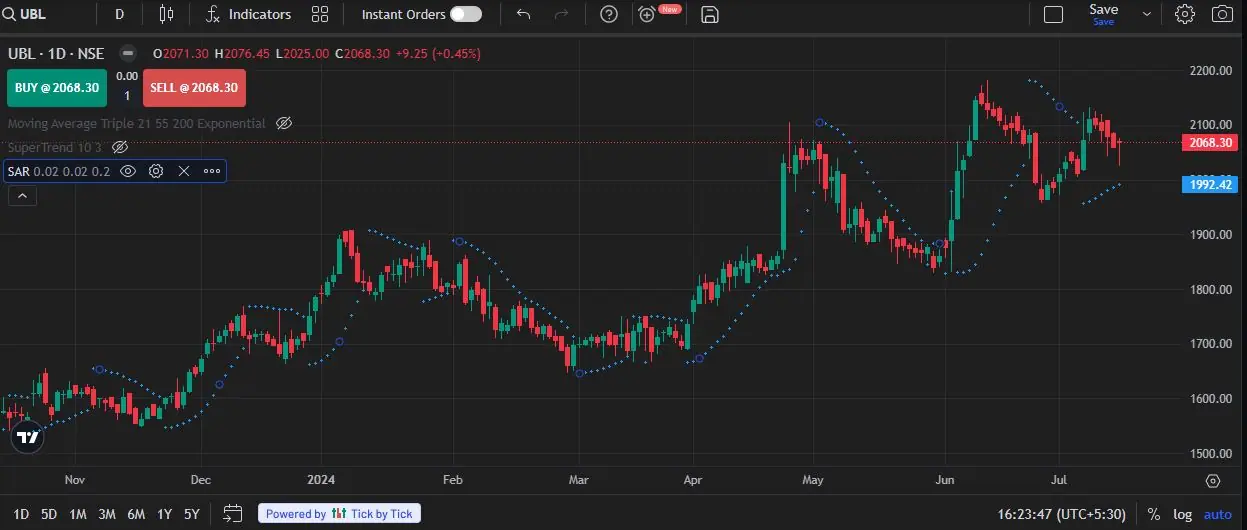The height and width of the screenshot is (530, 1247).
Task: Toggle percent scale mode
Action: point(1154,514)
